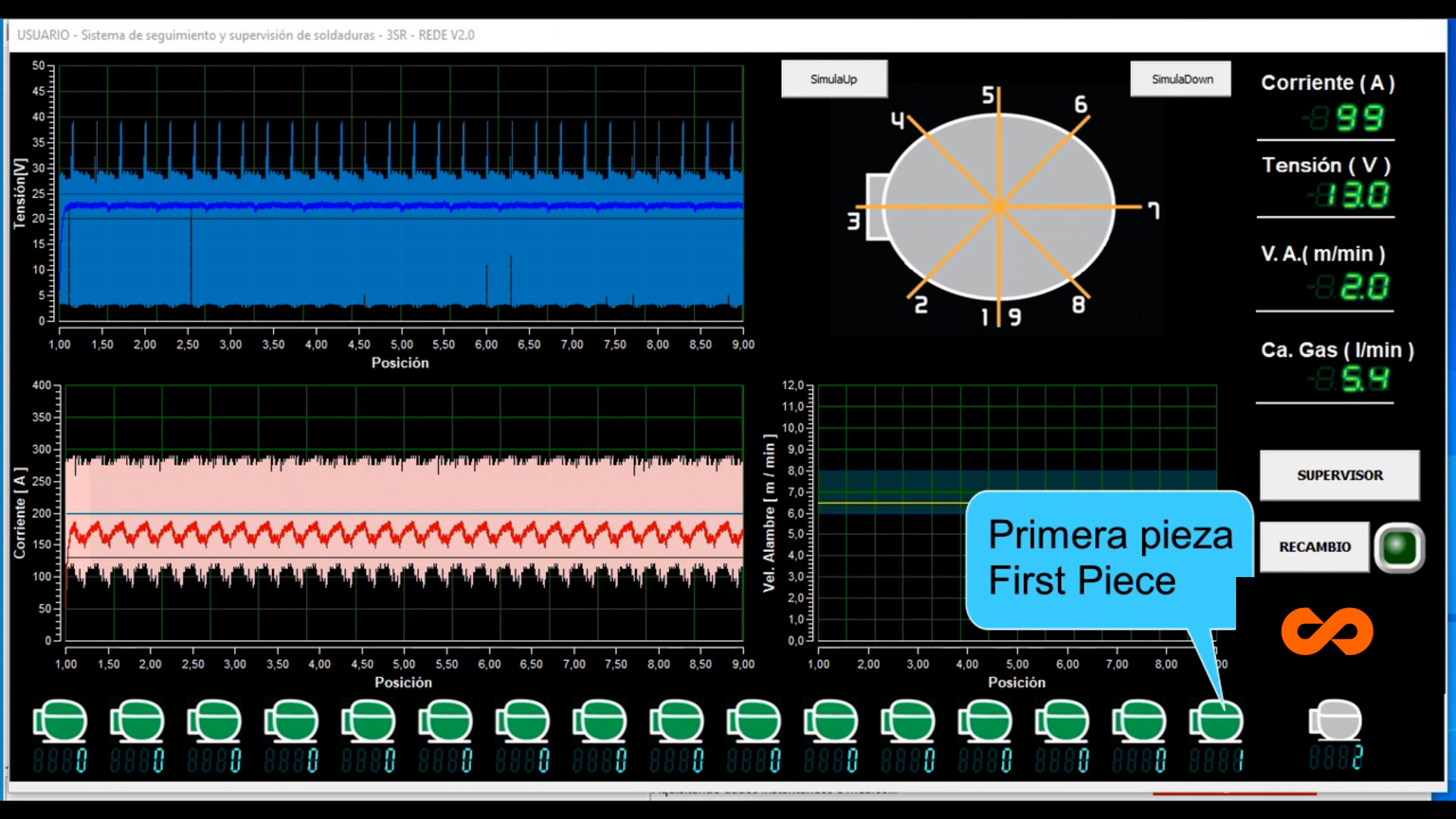Click the sixth weld status icon
The width and height of the screenshot is (1456, 819).
[446, 722]
